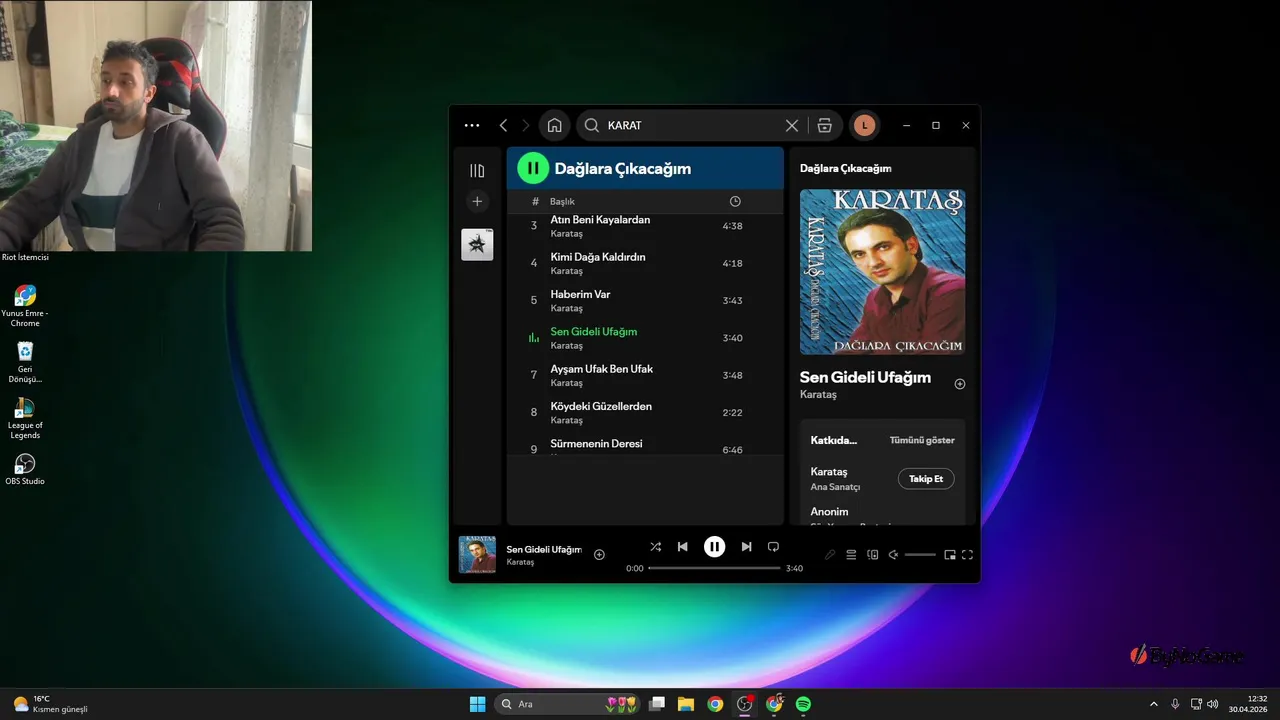This screenshot has width=1280, height=720.
Task: Create a new playlist with plus icon
Action: pyautogui.click(x=477, y=201)
